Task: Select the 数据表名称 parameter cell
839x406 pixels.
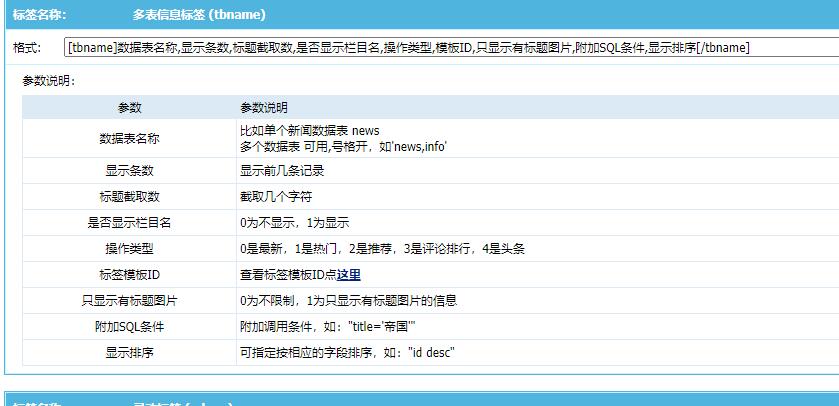Action: (x=129, y=138)
